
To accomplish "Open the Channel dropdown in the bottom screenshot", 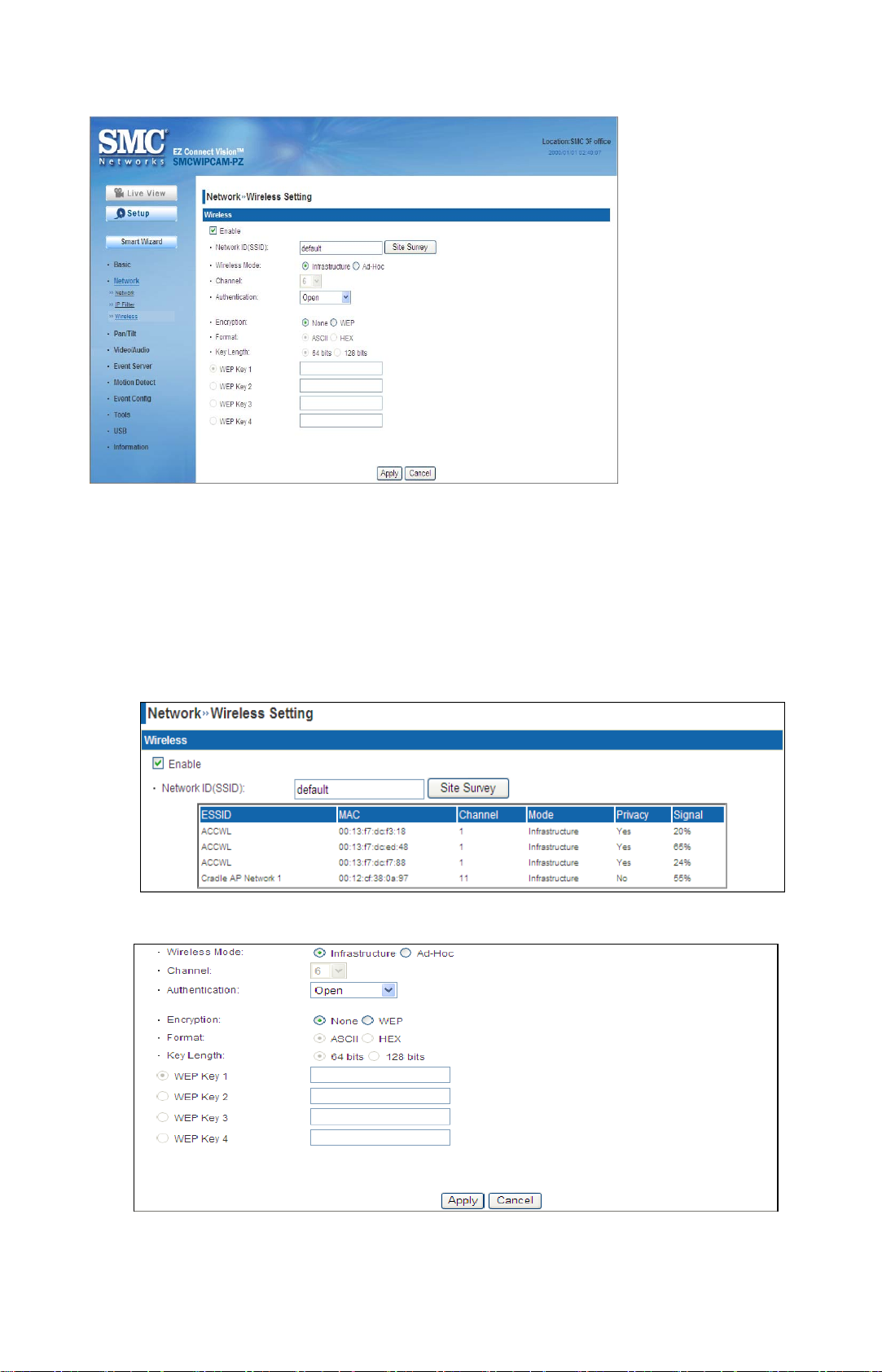I will coord(329,971).
